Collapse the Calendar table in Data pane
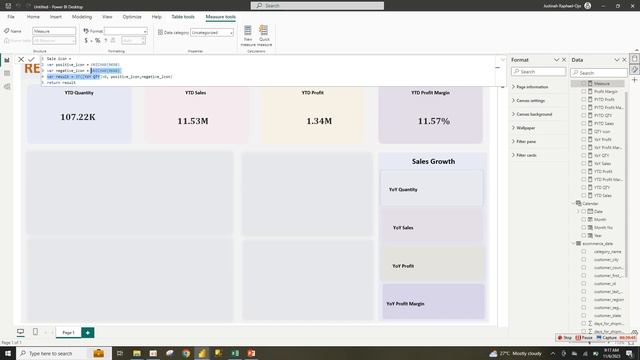Viewport: 640px width, 360px height. [573, 203]
